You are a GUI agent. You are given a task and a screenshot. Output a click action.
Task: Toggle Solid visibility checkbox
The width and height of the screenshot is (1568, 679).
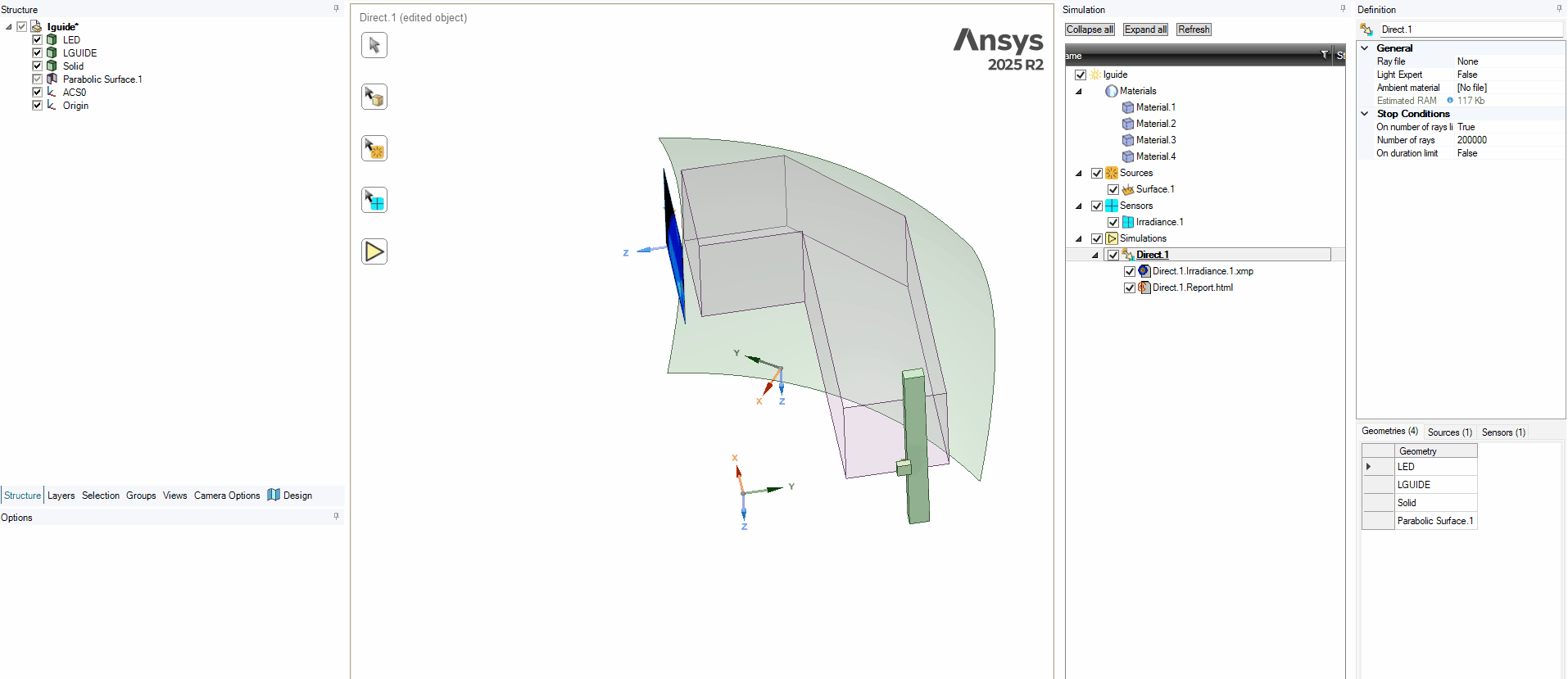click(37, 66)
